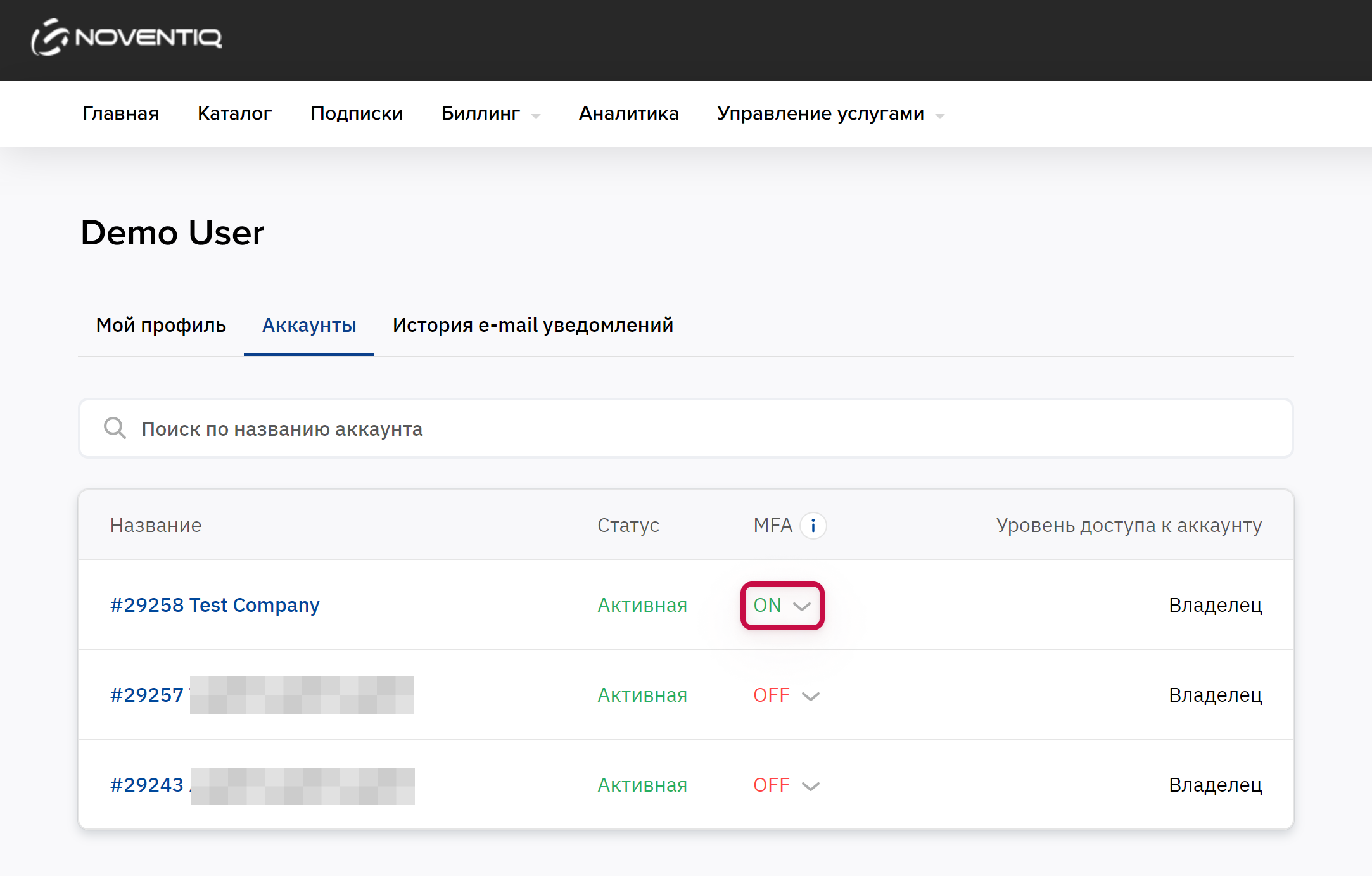The image size is (1372, 876).
Task: Open the Подписки section
Action: click(x=356, y=113)
